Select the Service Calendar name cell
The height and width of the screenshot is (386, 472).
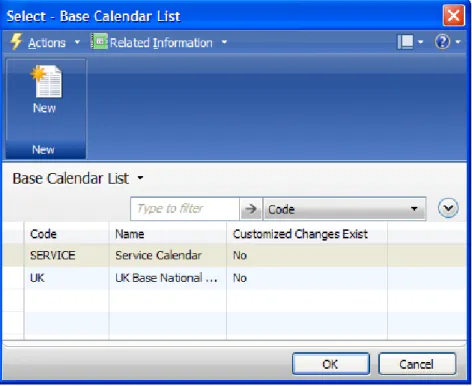[x=168, y=255]
